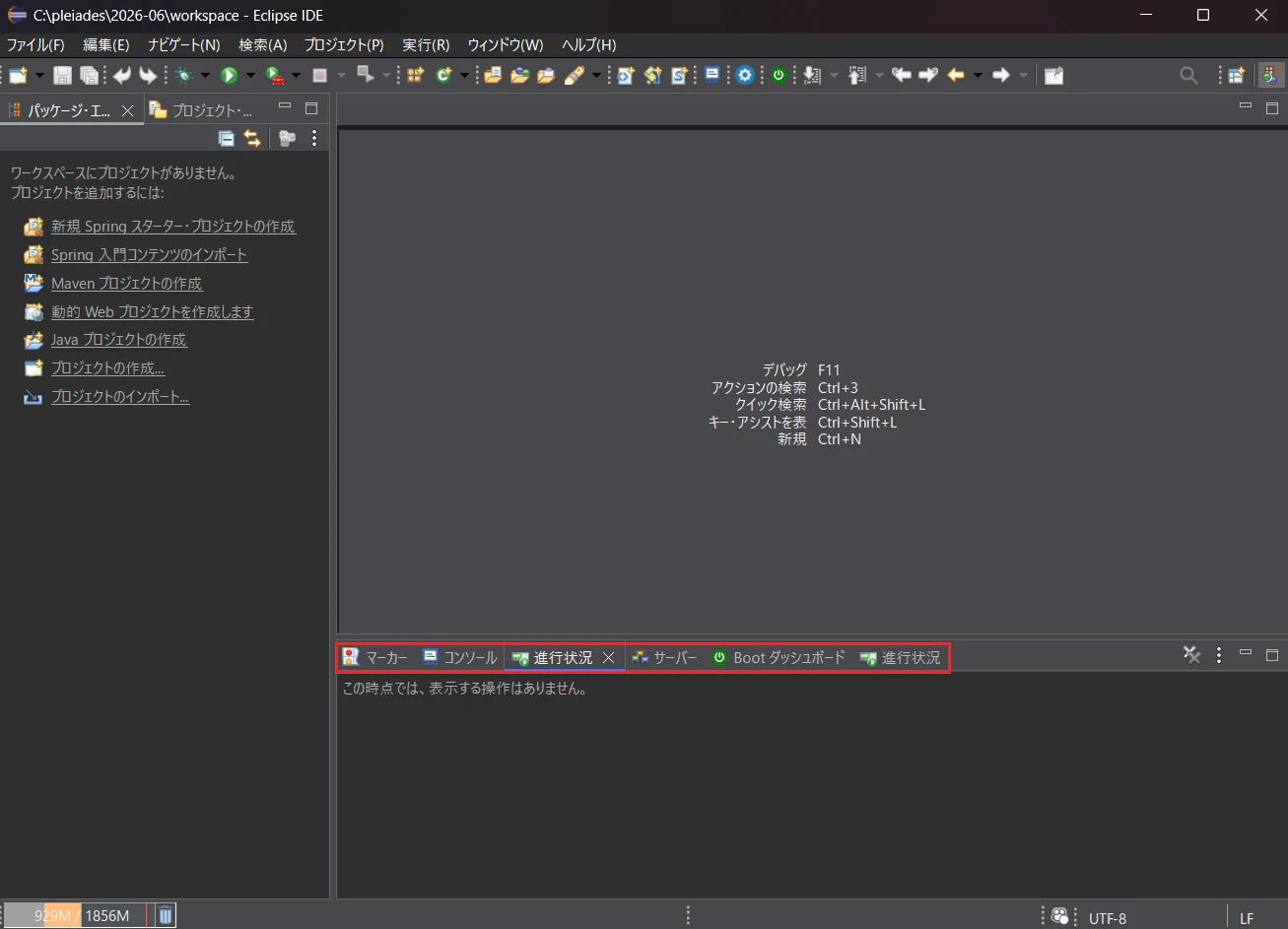Click the green Spring Boot power icon
The image size is (1288, 929).
pos(779,76)
